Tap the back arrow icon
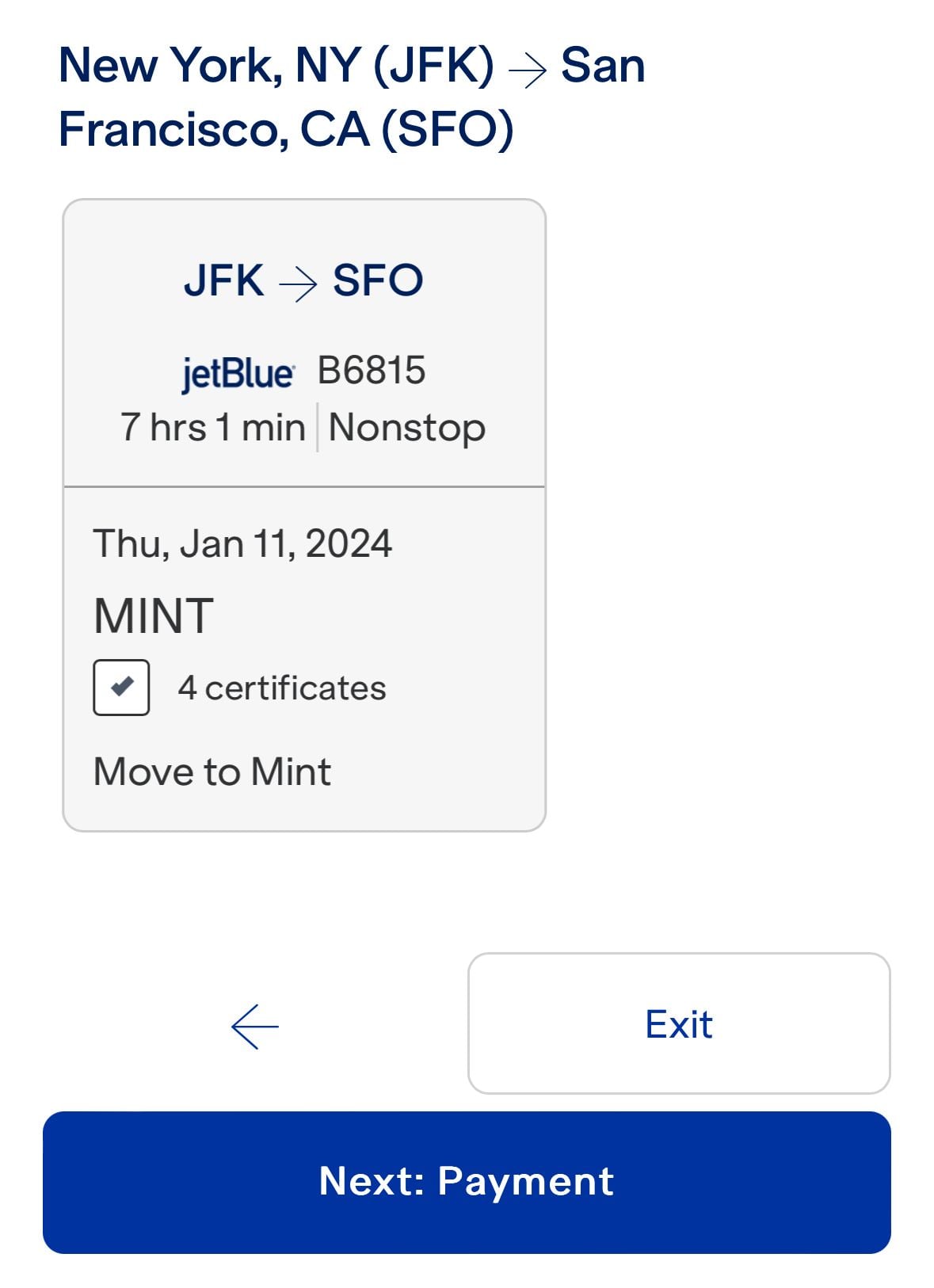 pyautogui.click(x=254, y=1027)
